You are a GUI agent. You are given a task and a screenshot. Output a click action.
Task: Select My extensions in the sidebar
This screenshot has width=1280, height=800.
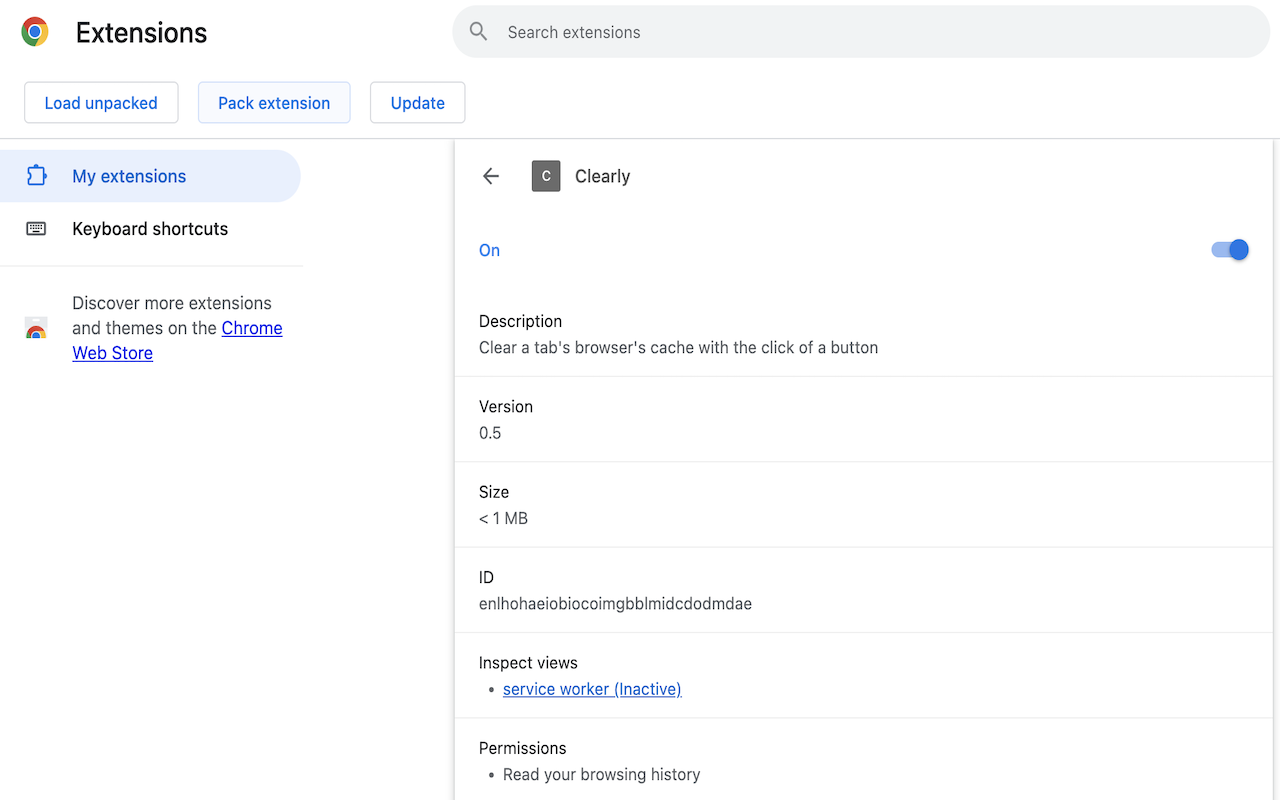[x=129, y=175]
